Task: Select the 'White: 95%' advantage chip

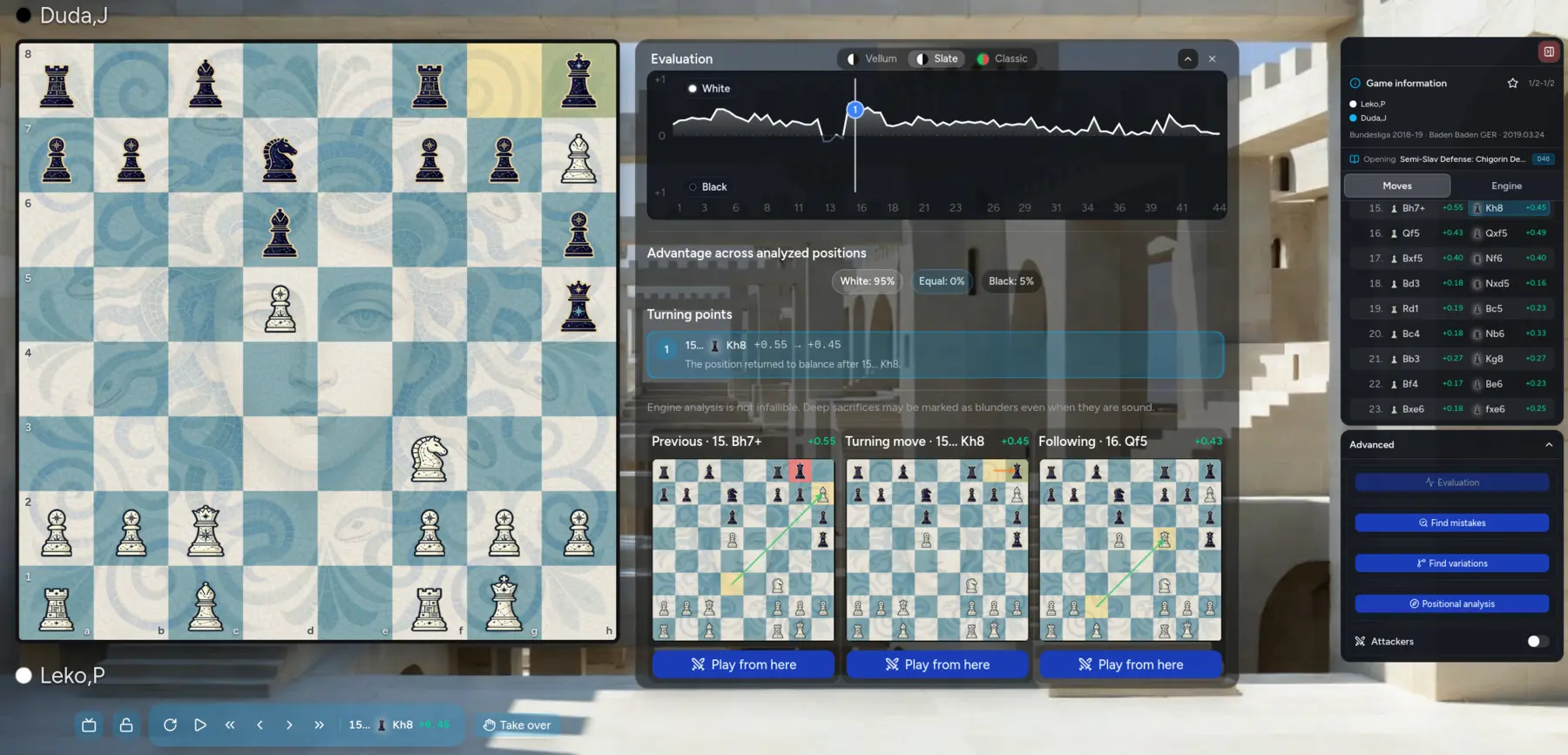Action: click(867, 281)
